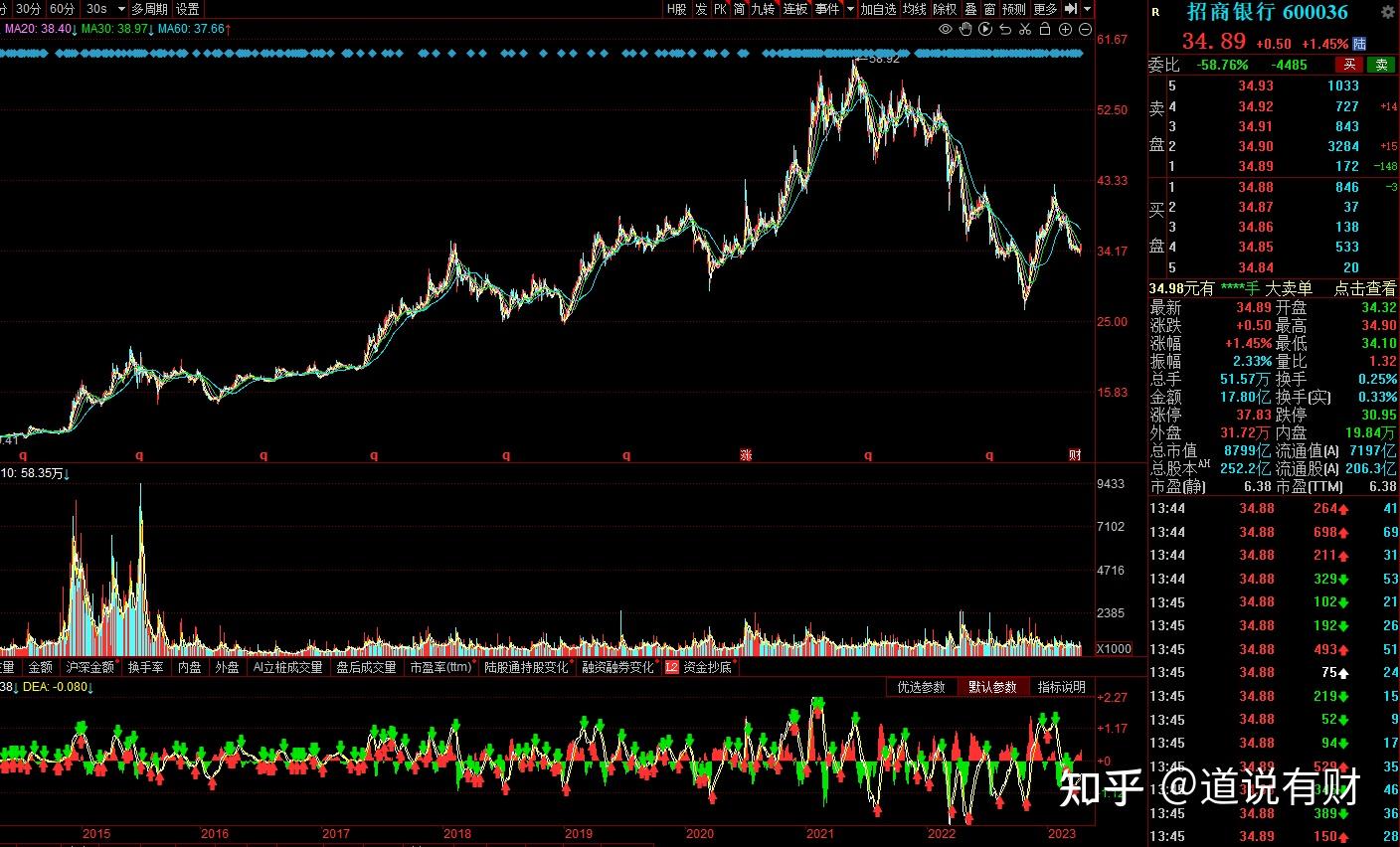Select the 沪深金额 indicator tab
Screen dimensions: 1400x847
90,667
